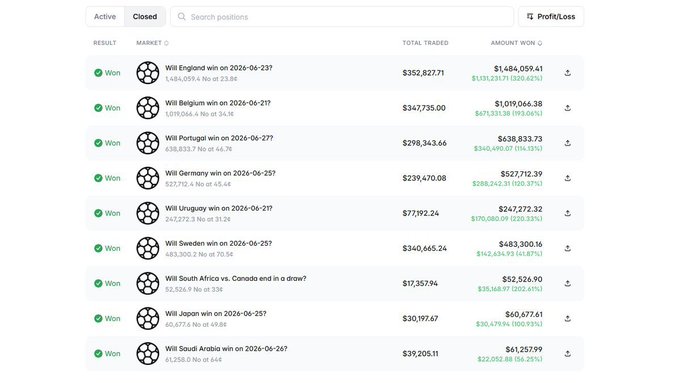Image resolution: width=680 pixels, height=383 pixels.
Task: Click the total traded value $77,192.24
Action: point(421,213)
